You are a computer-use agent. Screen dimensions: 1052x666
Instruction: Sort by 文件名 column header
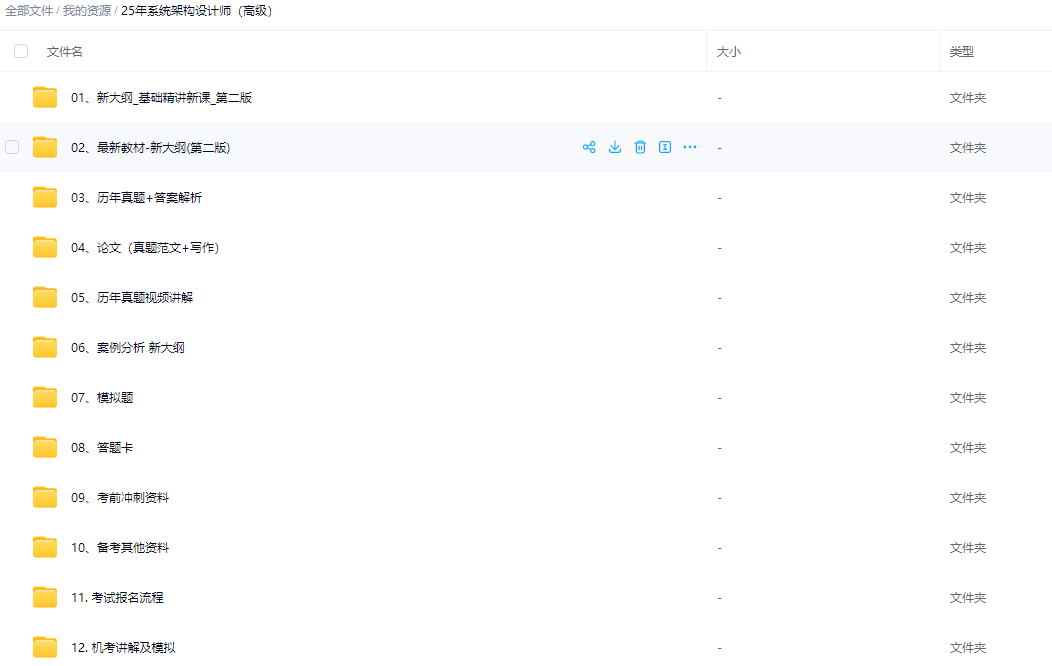click(x=64, y=52)
